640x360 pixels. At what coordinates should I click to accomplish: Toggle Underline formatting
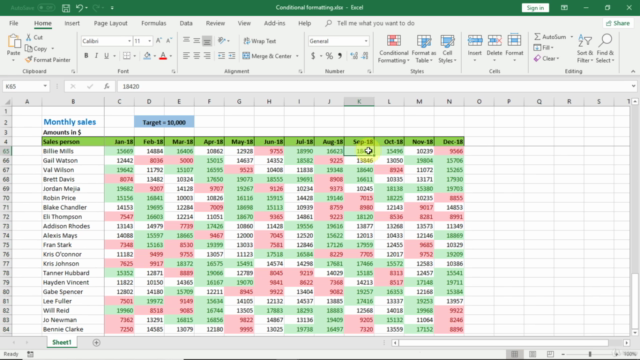coord(107,56)
